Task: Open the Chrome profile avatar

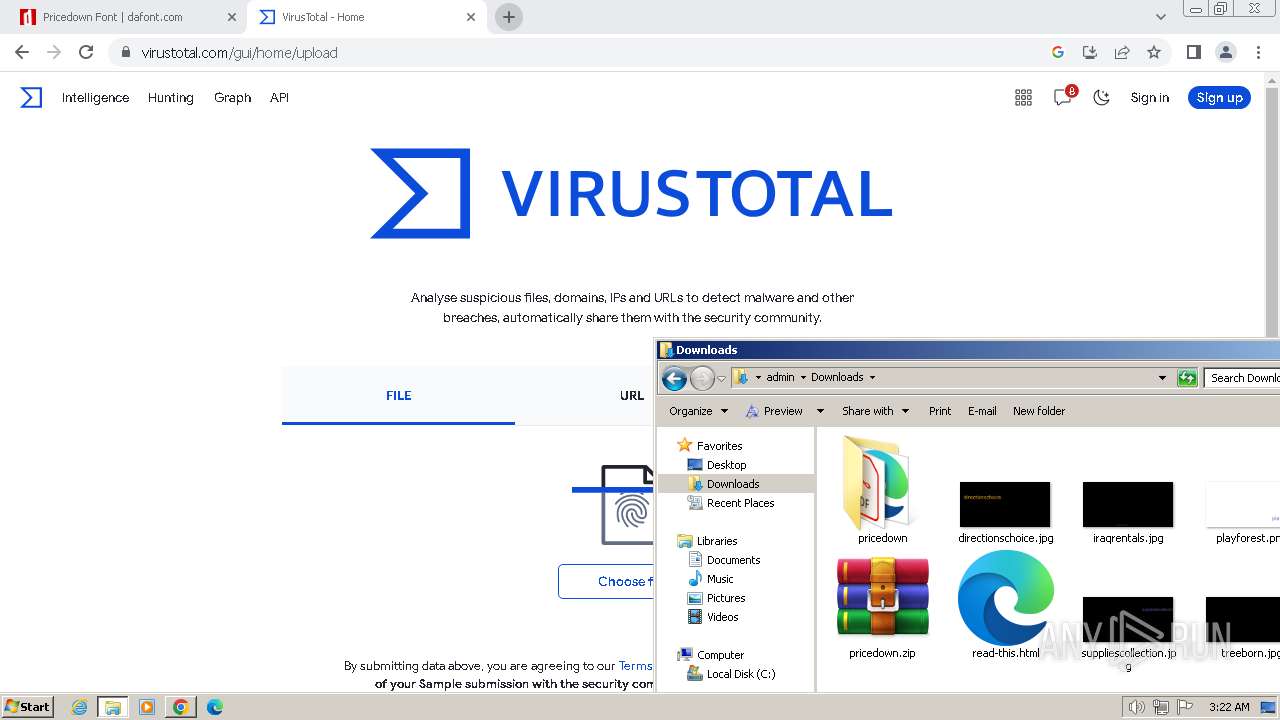Action: [1225, 52]
